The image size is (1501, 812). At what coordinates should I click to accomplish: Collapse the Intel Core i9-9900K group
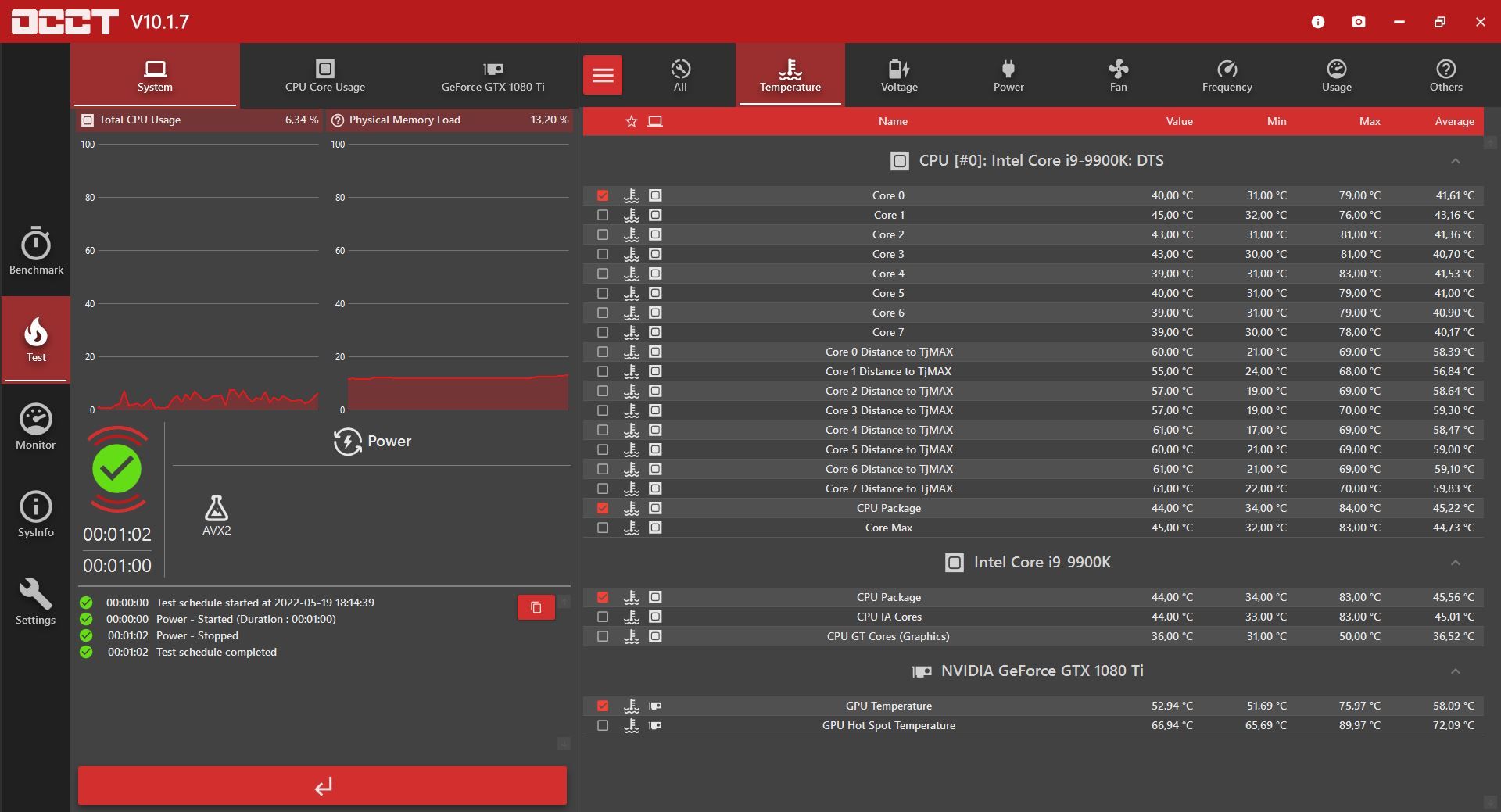[1455, 563]
